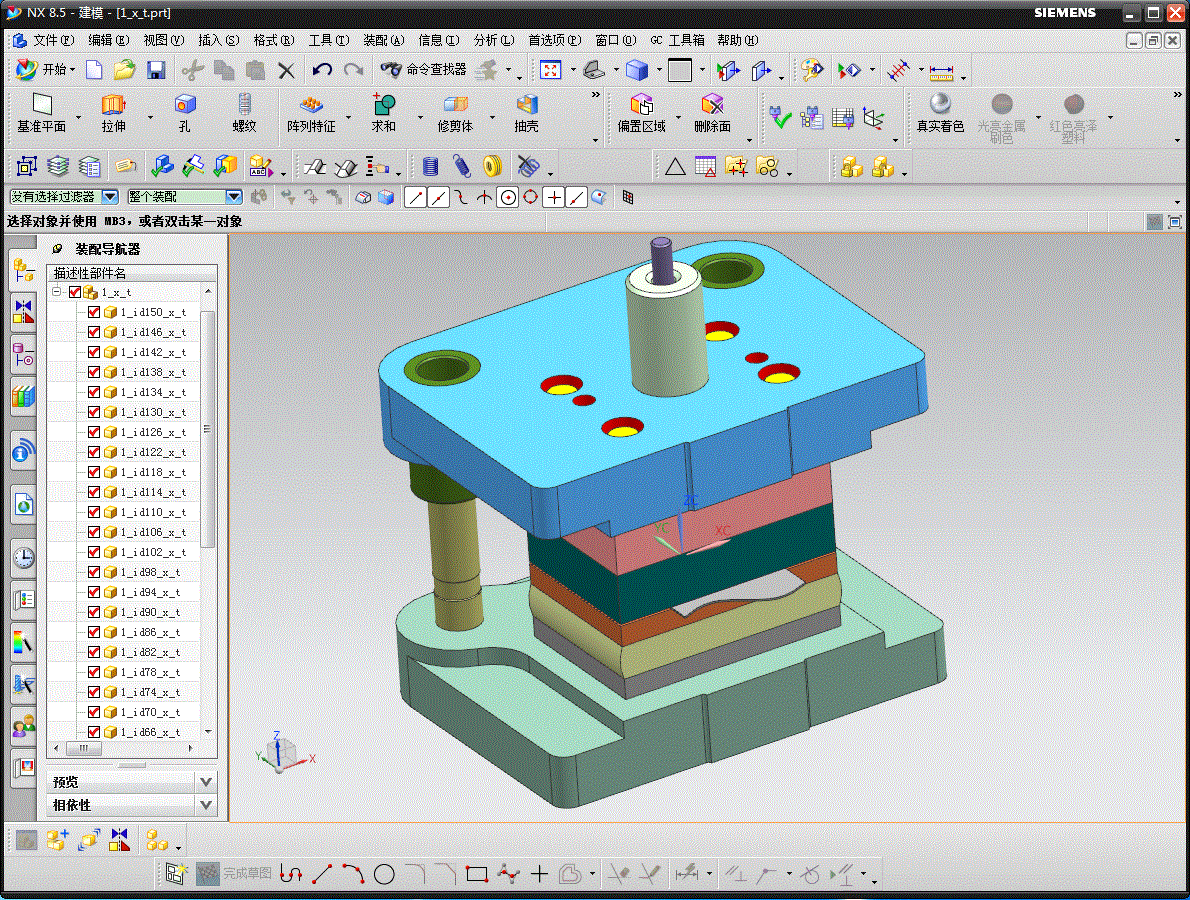Screen dimensions: 1190x900
Task: Toggle visibility checkbox of 1_id122_x_t
Action: tap(94, 452)
